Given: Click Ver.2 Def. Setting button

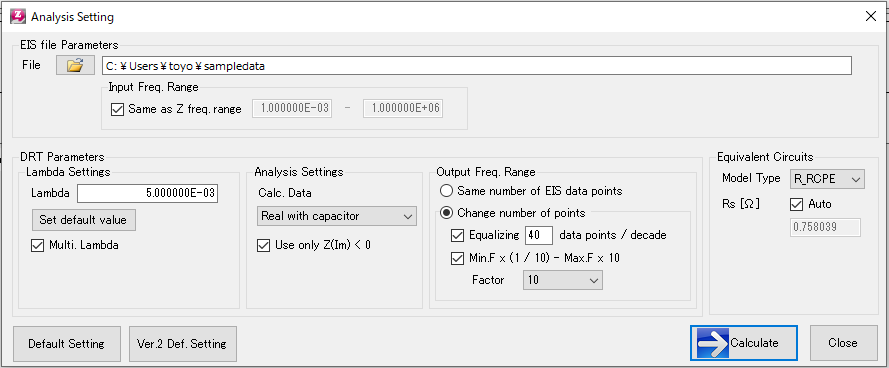Looking at the screenshot, I should click(183, 344).
